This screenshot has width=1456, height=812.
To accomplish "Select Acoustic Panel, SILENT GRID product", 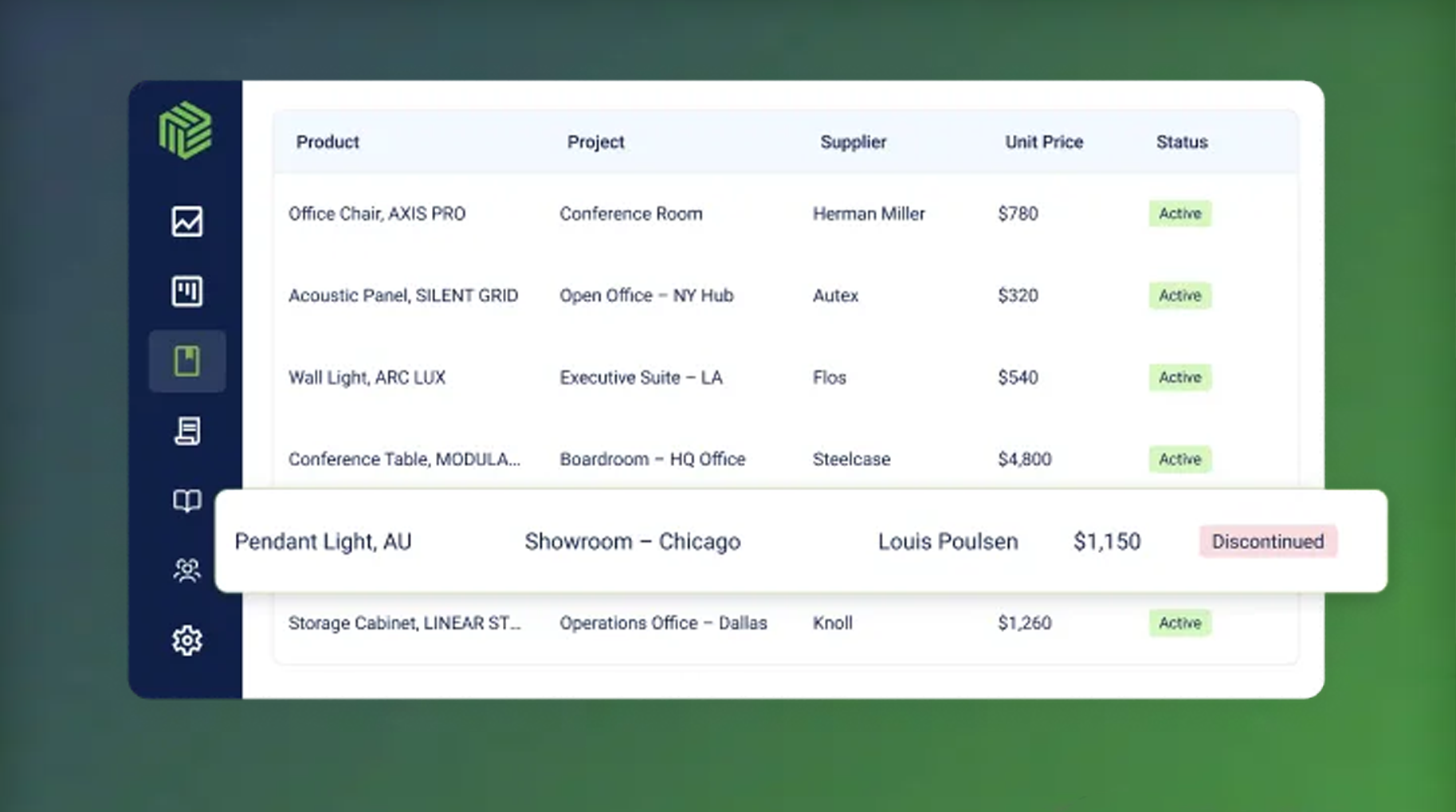I will coord(403,296).
